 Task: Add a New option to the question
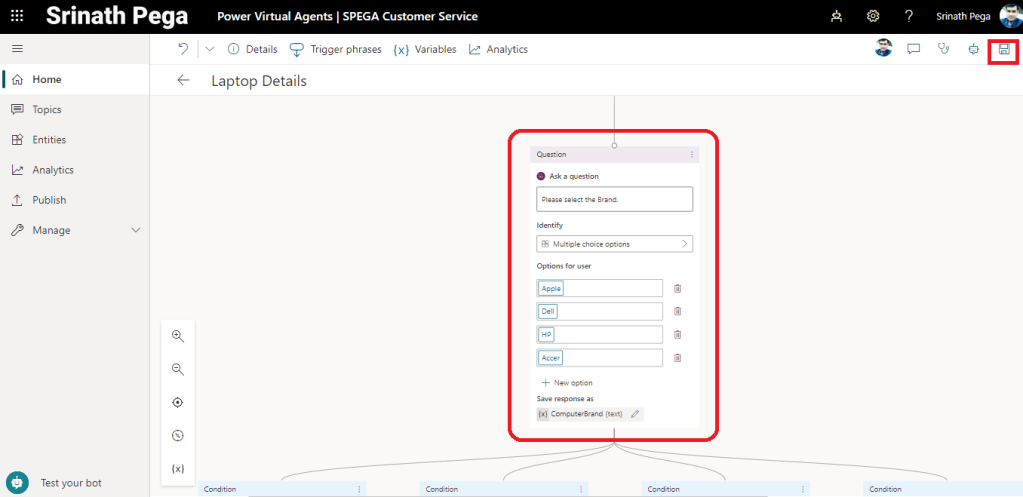(567, 383)
